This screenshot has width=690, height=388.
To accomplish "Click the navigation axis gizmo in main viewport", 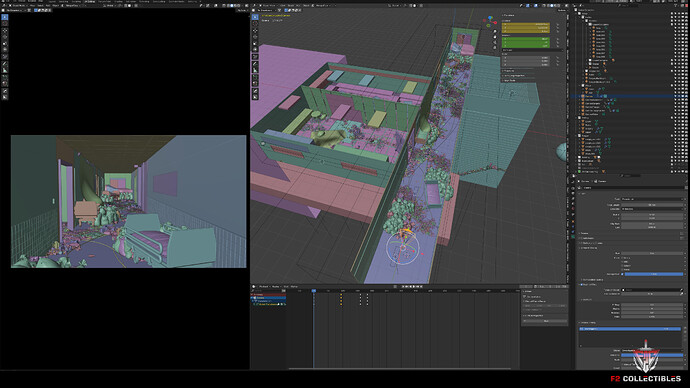I will tap(489, 22).
